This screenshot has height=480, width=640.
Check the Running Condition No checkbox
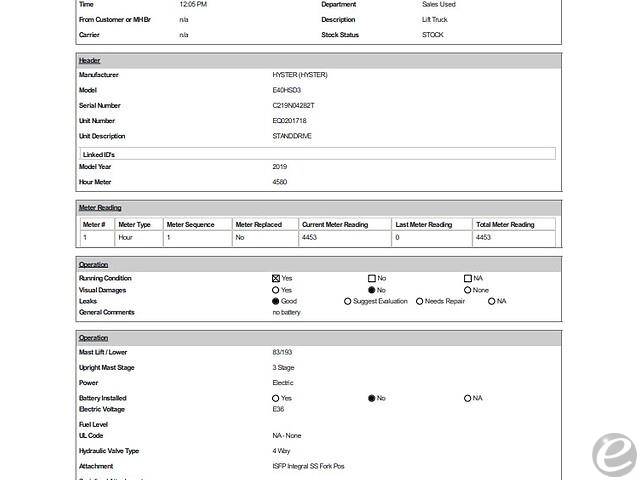(371, 278)
